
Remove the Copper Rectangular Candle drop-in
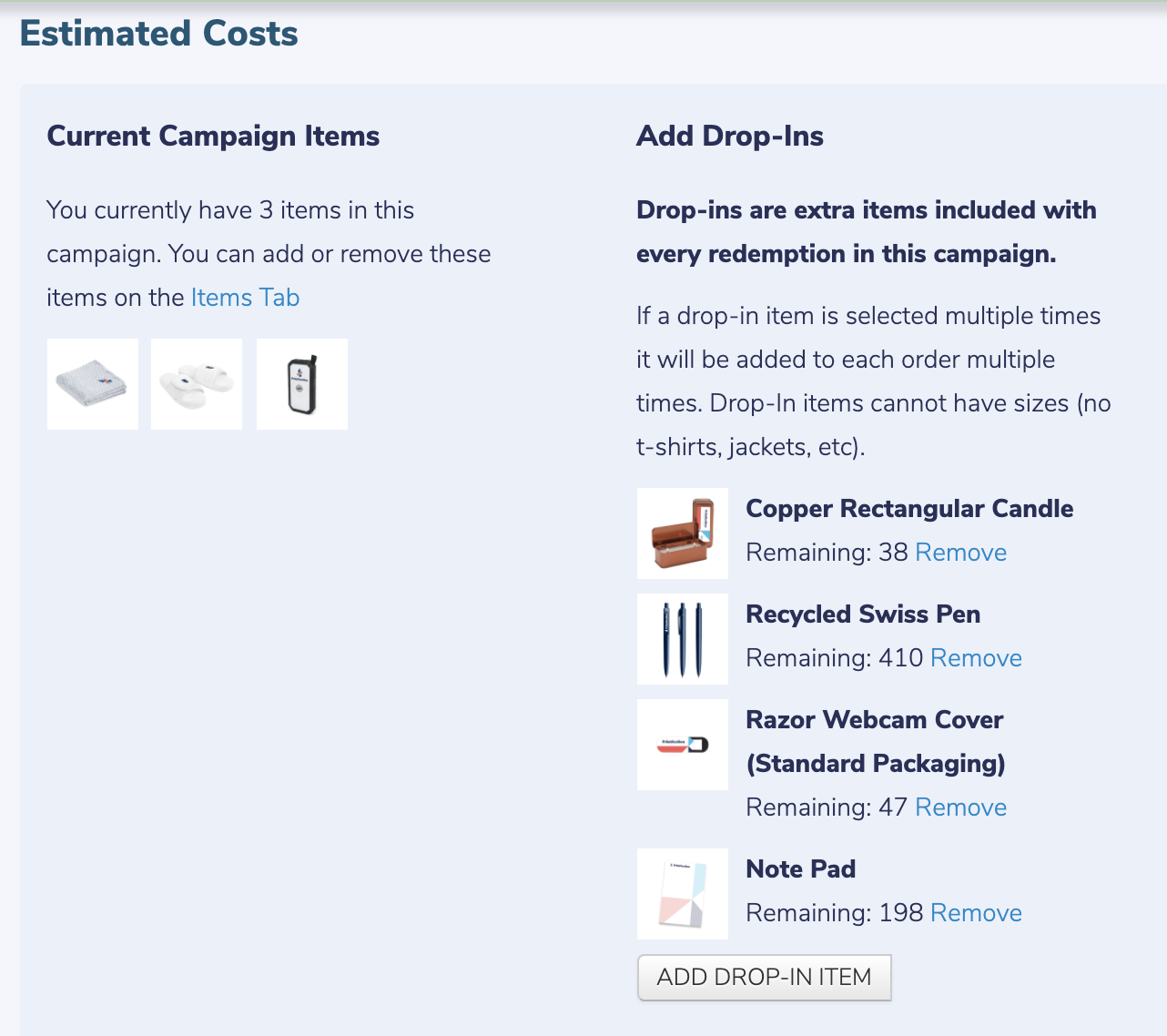coord(960,553)
